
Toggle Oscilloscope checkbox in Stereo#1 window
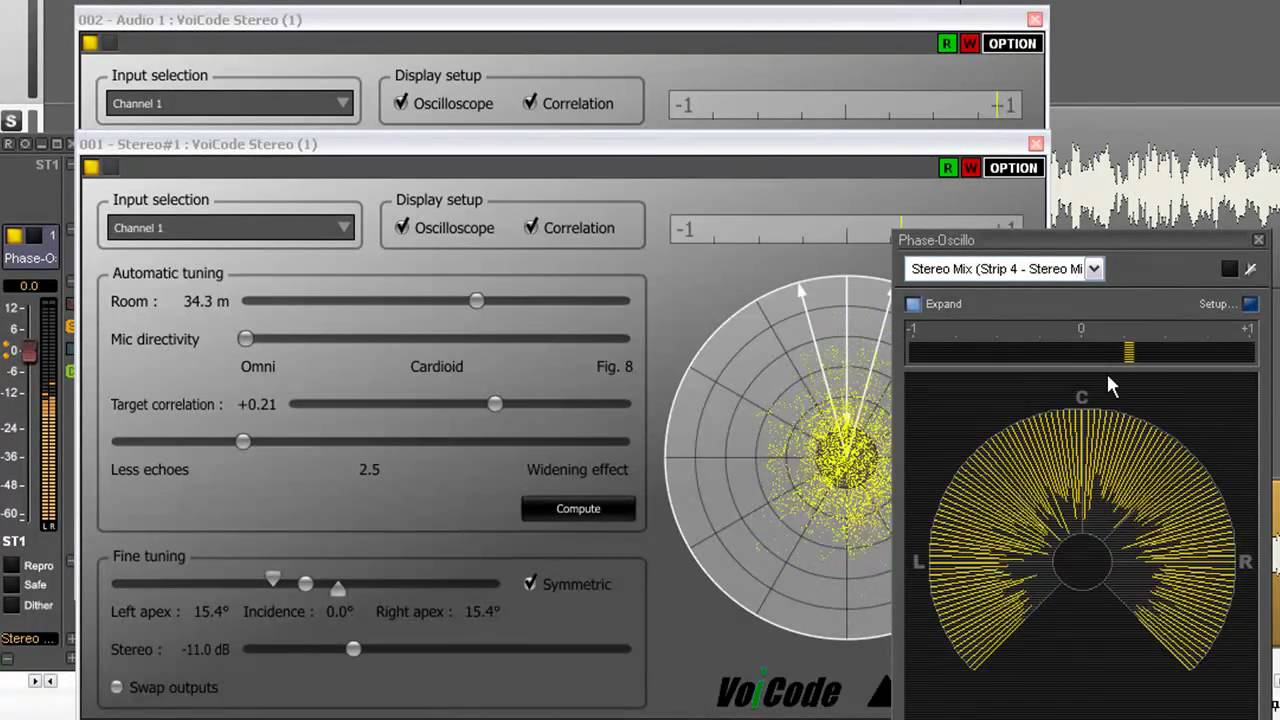pyautogui.click(x=402, y=227)
